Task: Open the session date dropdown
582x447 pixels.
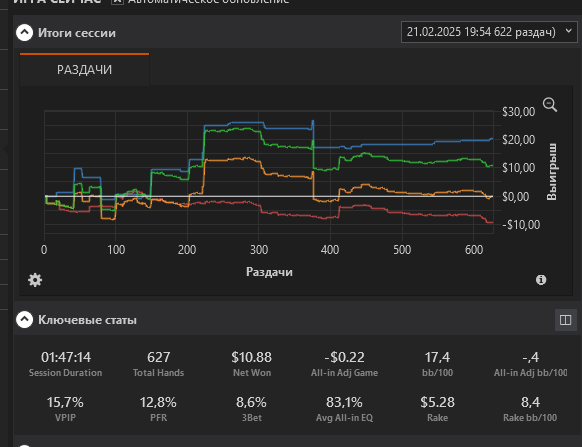Action: [489, 32]
